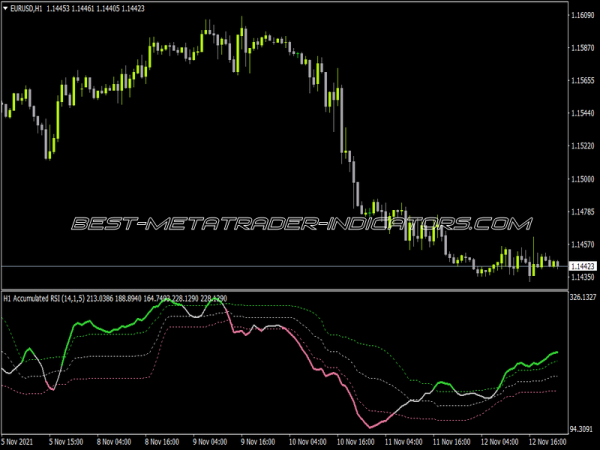600x450 pixels.
Task: Click price scale value 1.15655
Action: coord(583,80)
